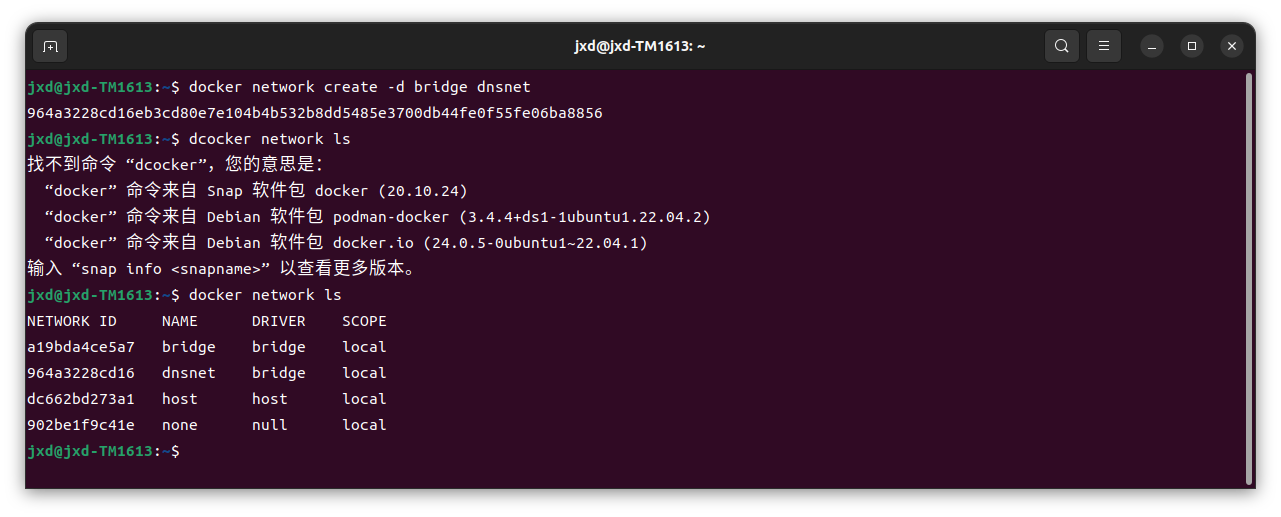Close the terminal window
Image resolution: width=1281 pixels, height=517 pixels.
(1232, 46)
